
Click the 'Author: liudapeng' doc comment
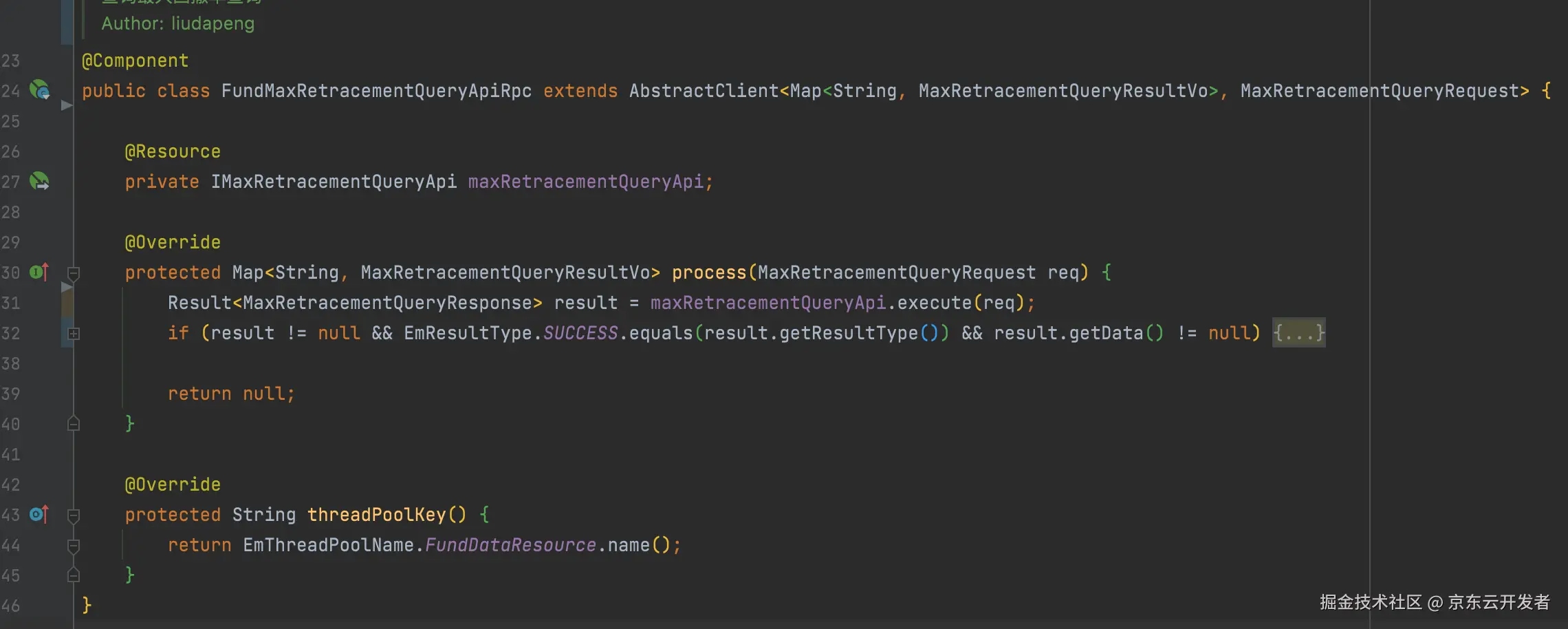pyautogui.click(x=178, y=23)
